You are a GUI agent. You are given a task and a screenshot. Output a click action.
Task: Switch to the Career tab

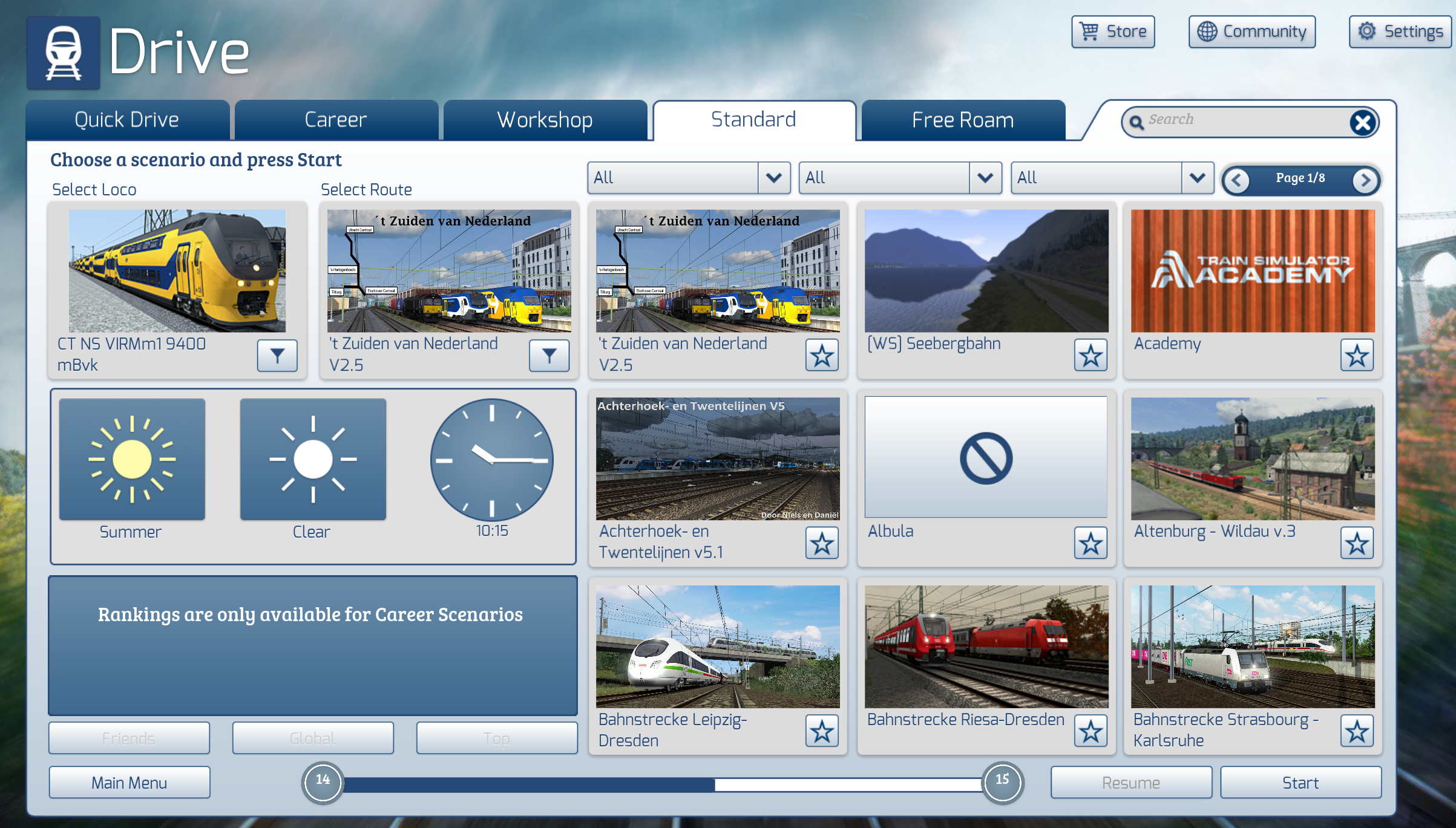point(336,120)
